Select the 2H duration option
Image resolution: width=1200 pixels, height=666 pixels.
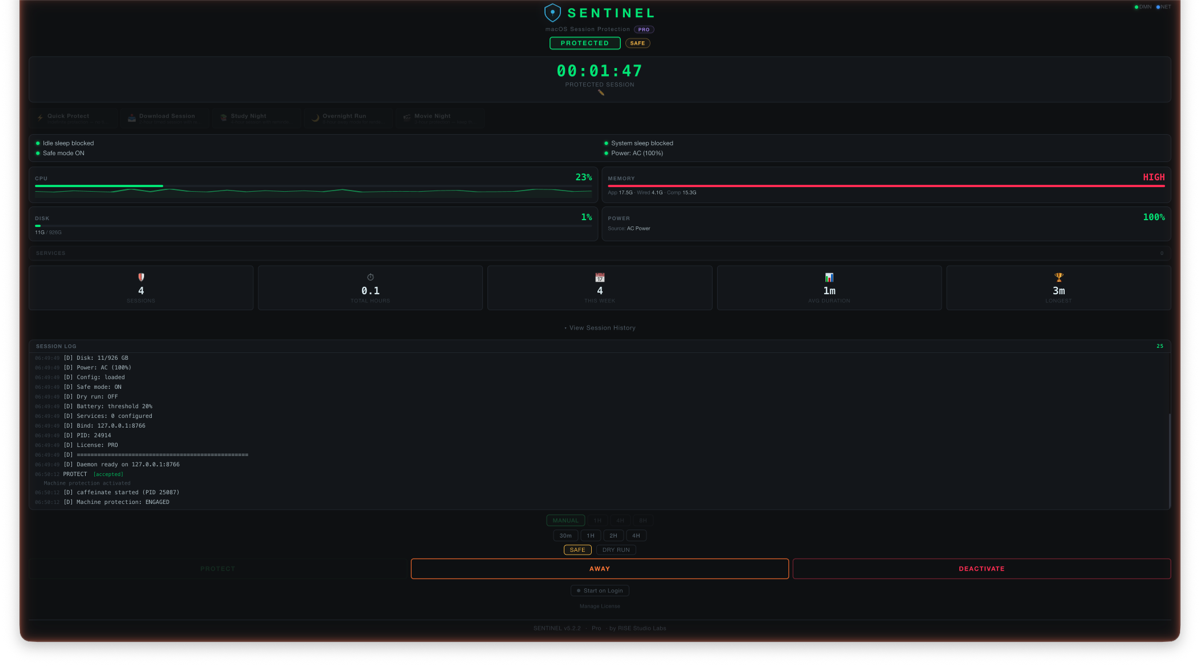[613, 535]
